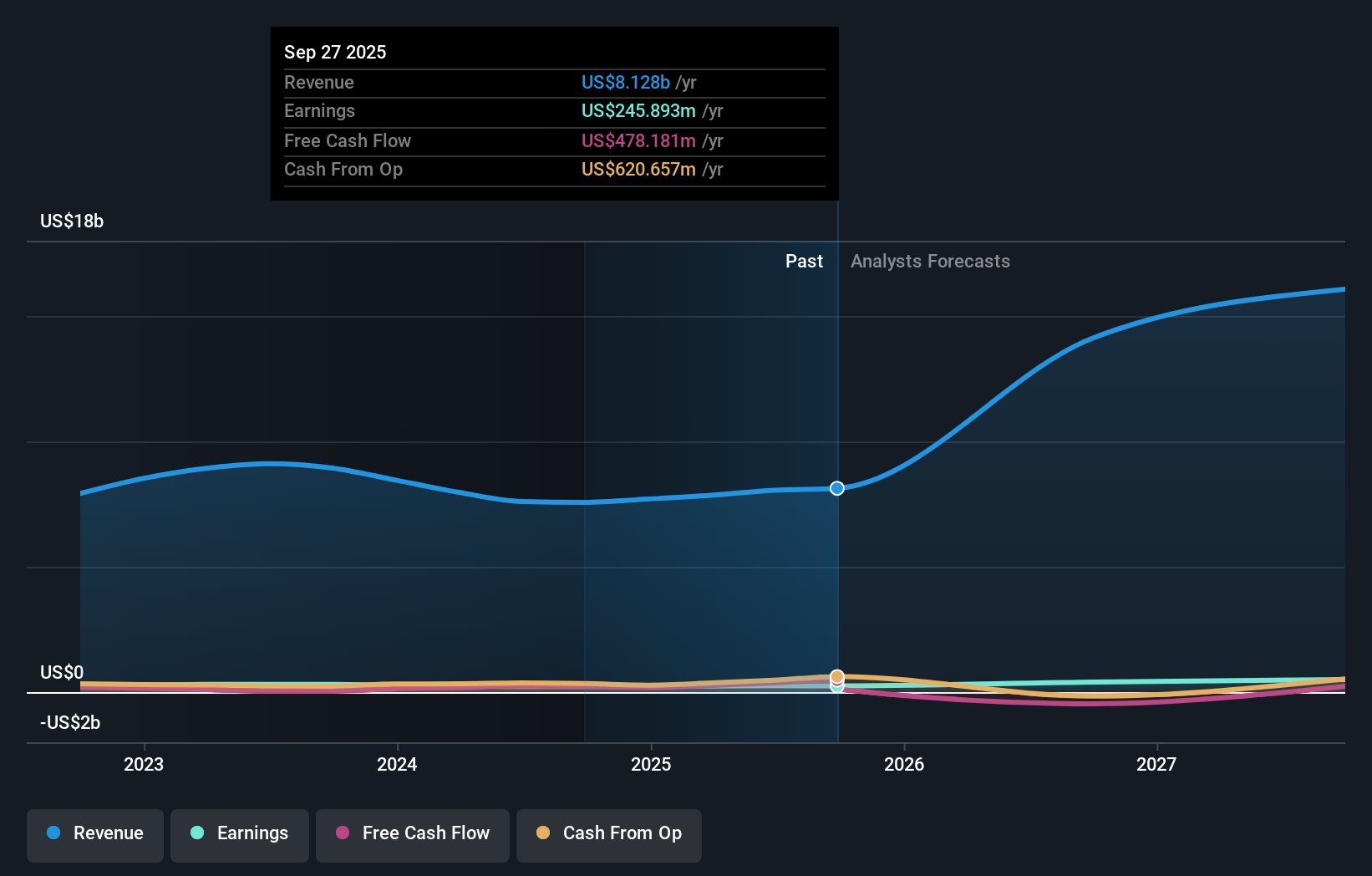The width and height of the screenshot is (1372, 876).
Task: Click the 2024 year label on the x-axis
Action: click(397, 764)
